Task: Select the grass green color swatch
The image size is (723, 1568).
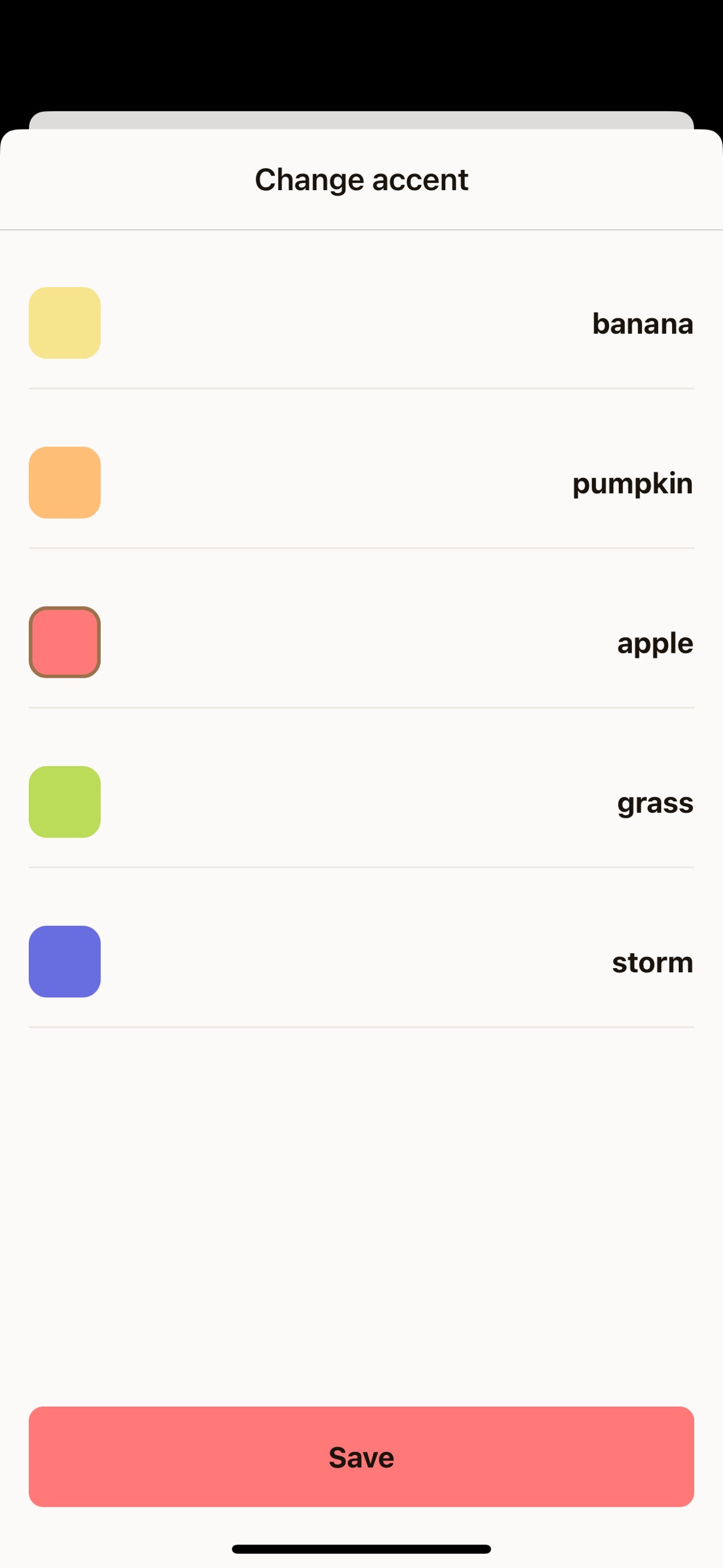Action: tap(65, 802)
